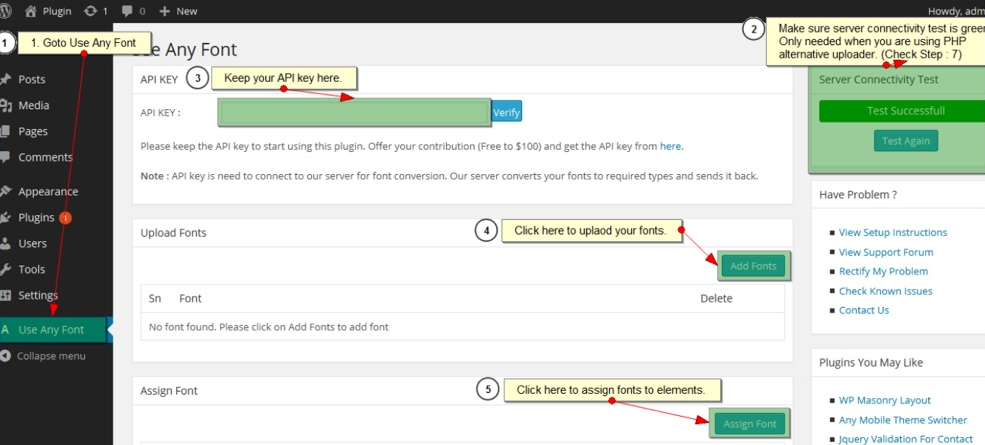Screen dimensions: 985x445
Task: Click the Font column header
Action: [x=190, y=298]
